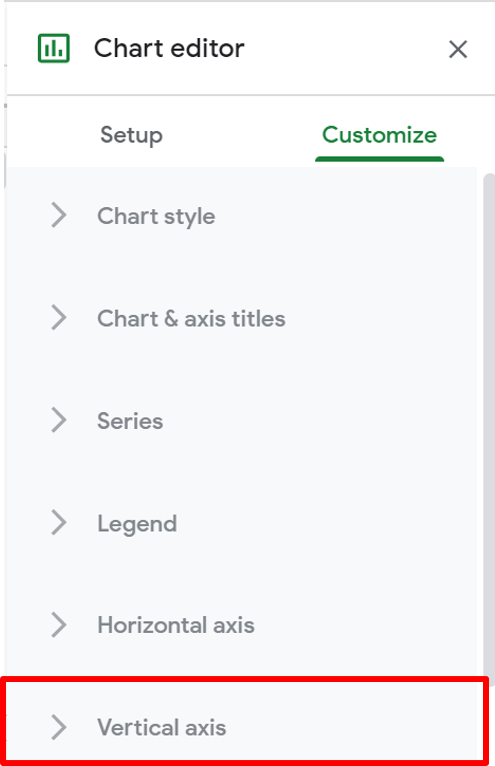This screenshot has width=495, height=766.
Task: Open the Chart style section label
Action: click(x=156, y=216)
